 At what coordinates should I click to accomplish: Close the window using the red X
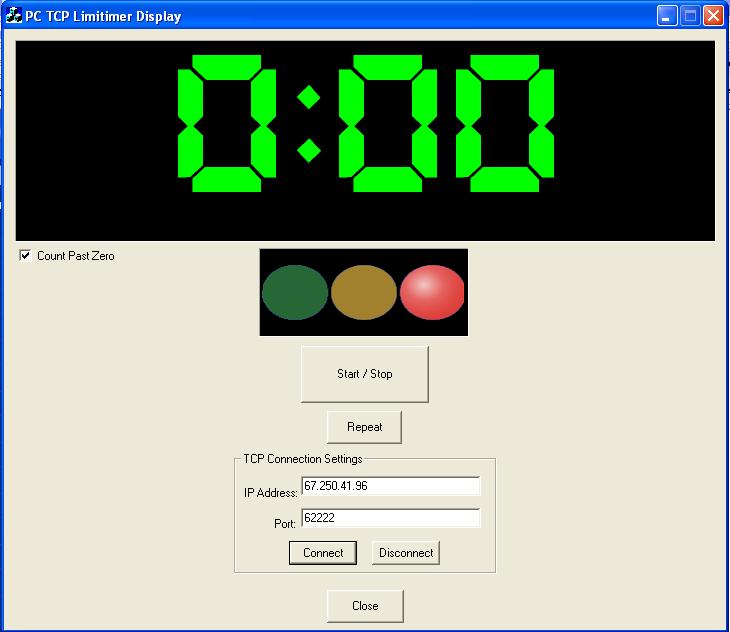pos(713,16)
